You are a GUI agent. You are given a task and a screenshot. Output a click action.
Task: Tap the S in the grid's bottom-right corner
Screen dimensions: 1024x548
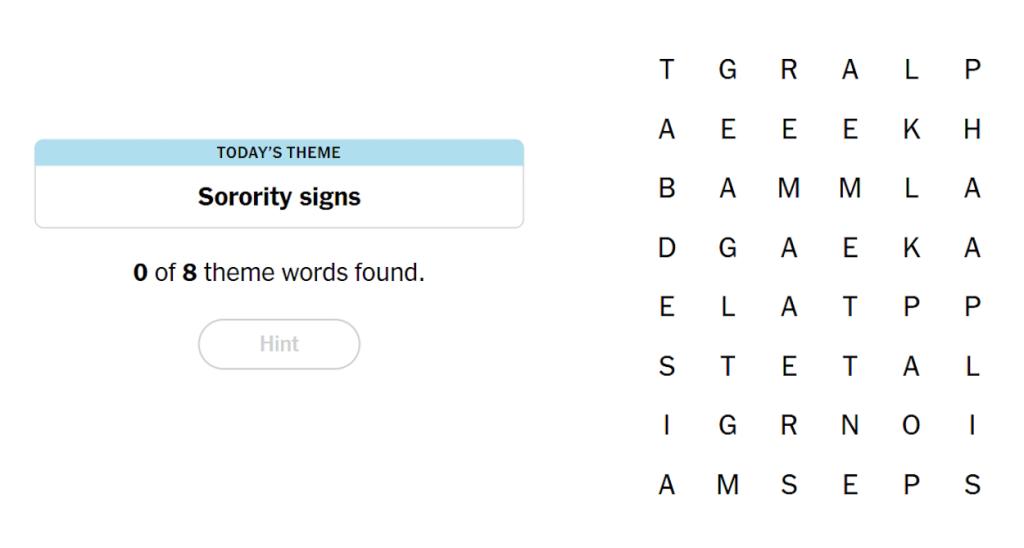[972, 486]
